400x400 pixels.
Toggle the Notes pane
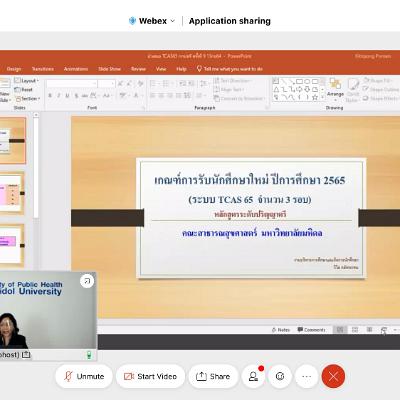click(x=281, y=330)
